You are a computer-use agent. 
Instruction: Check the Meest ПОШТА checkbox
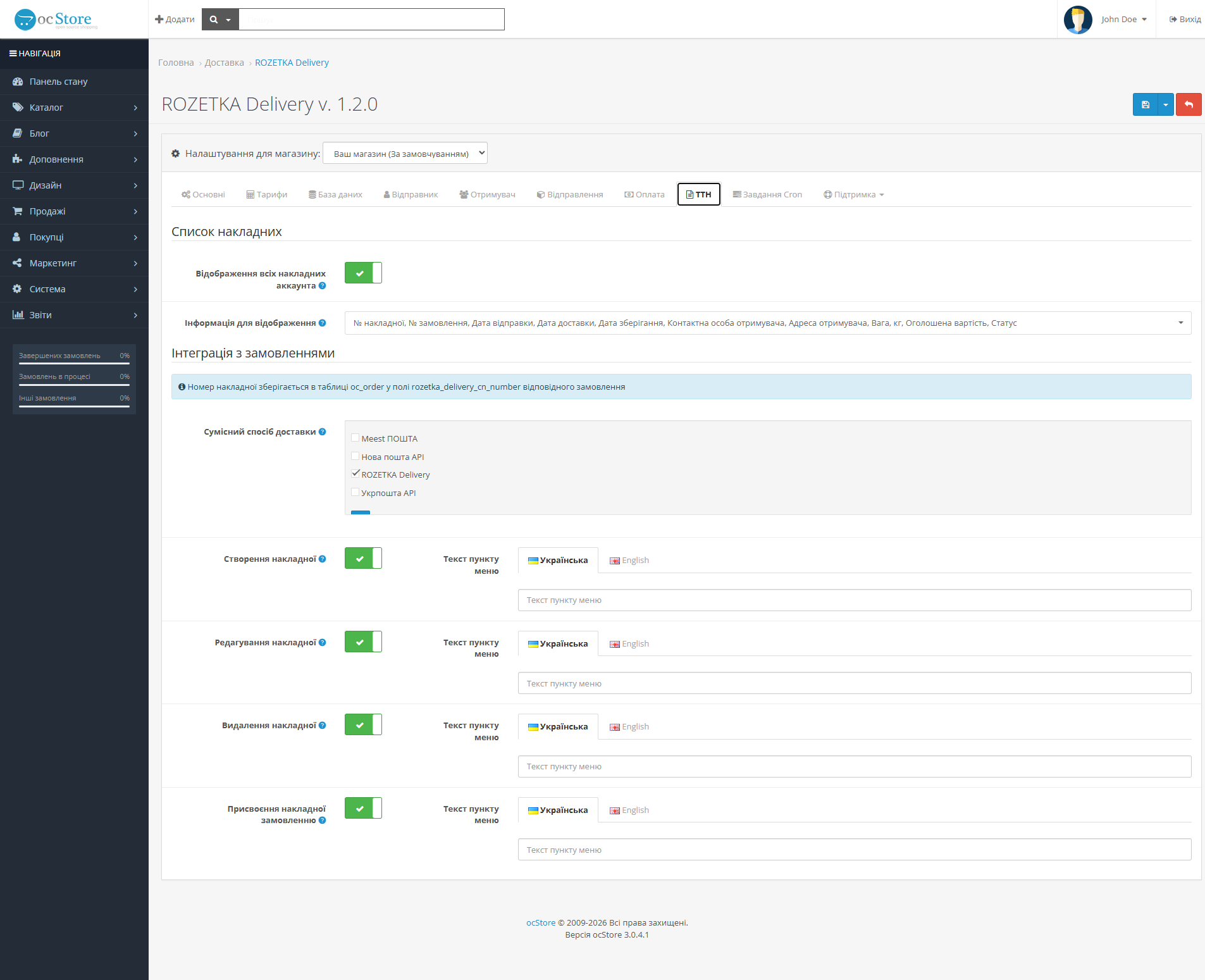tap(355, 438)
